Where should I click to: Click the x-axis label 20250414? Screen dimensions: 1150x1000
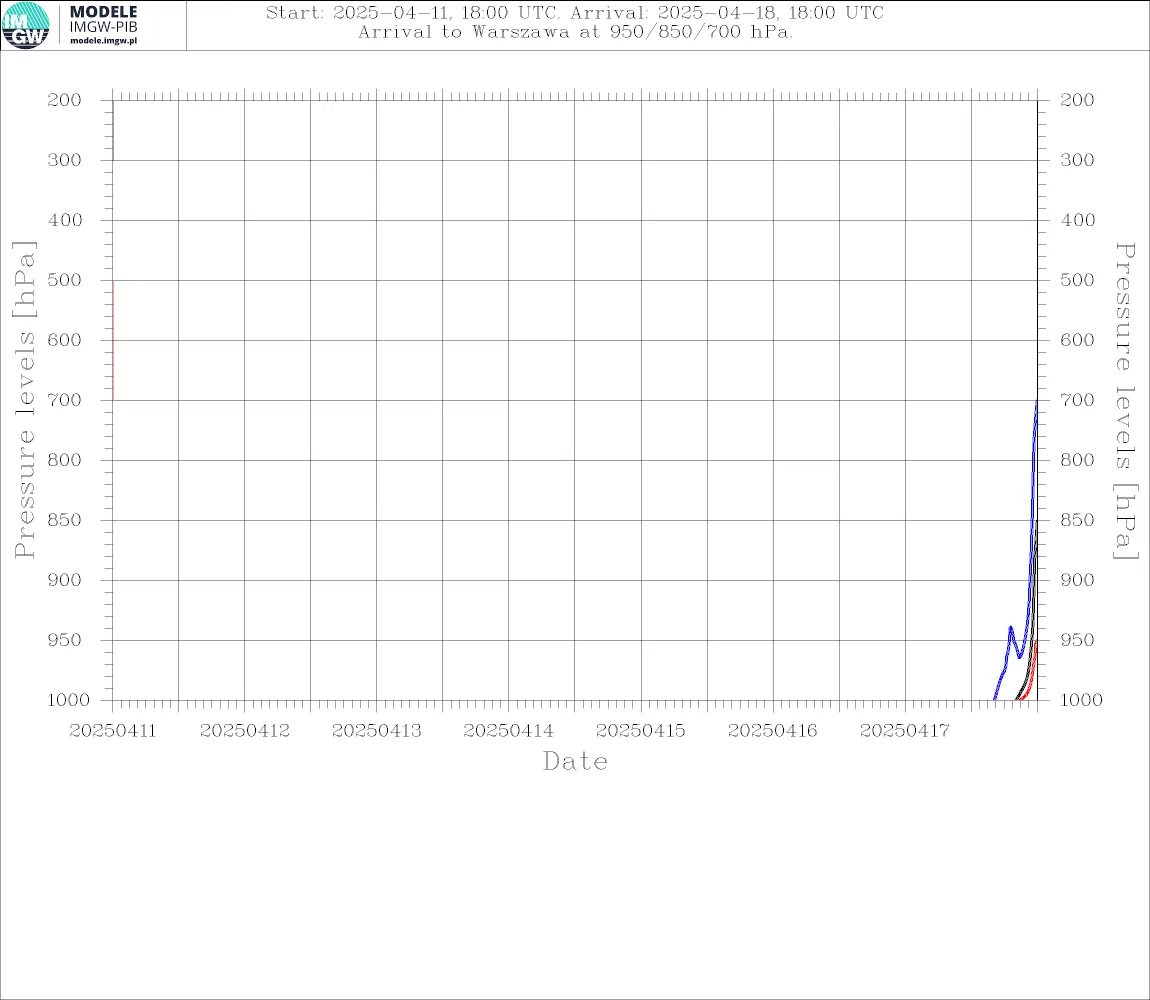point(509,731)
